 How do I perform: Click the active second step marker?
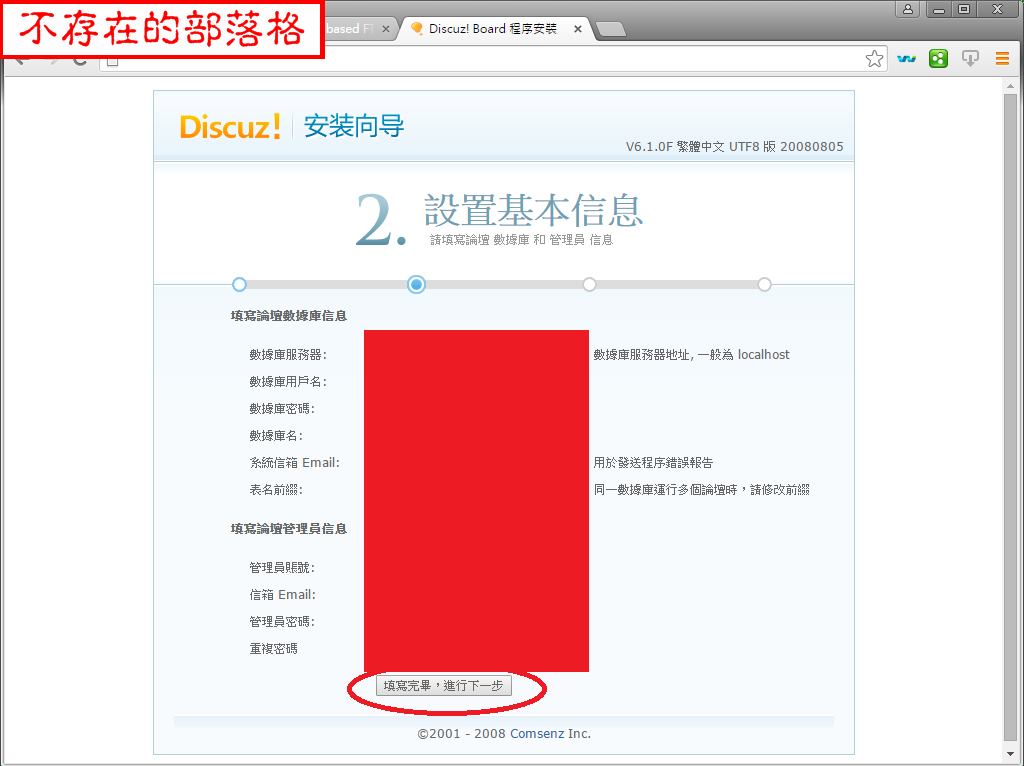416,284
